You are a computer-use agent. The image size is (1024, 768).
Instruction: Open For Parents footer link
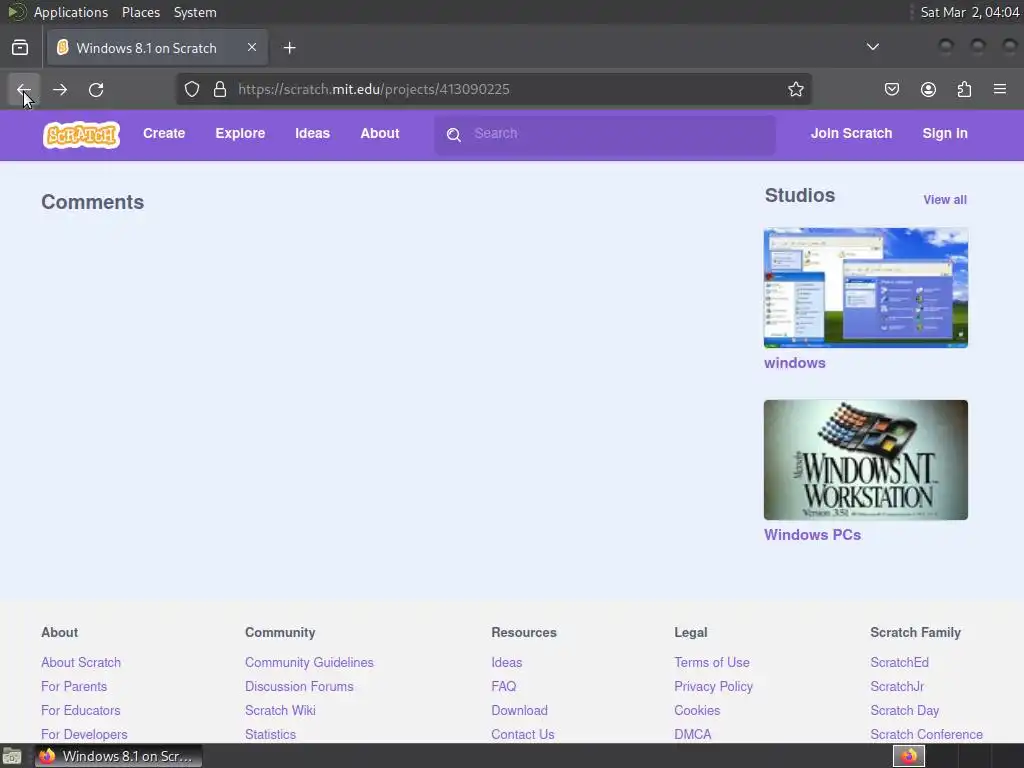tap(74, 686)
